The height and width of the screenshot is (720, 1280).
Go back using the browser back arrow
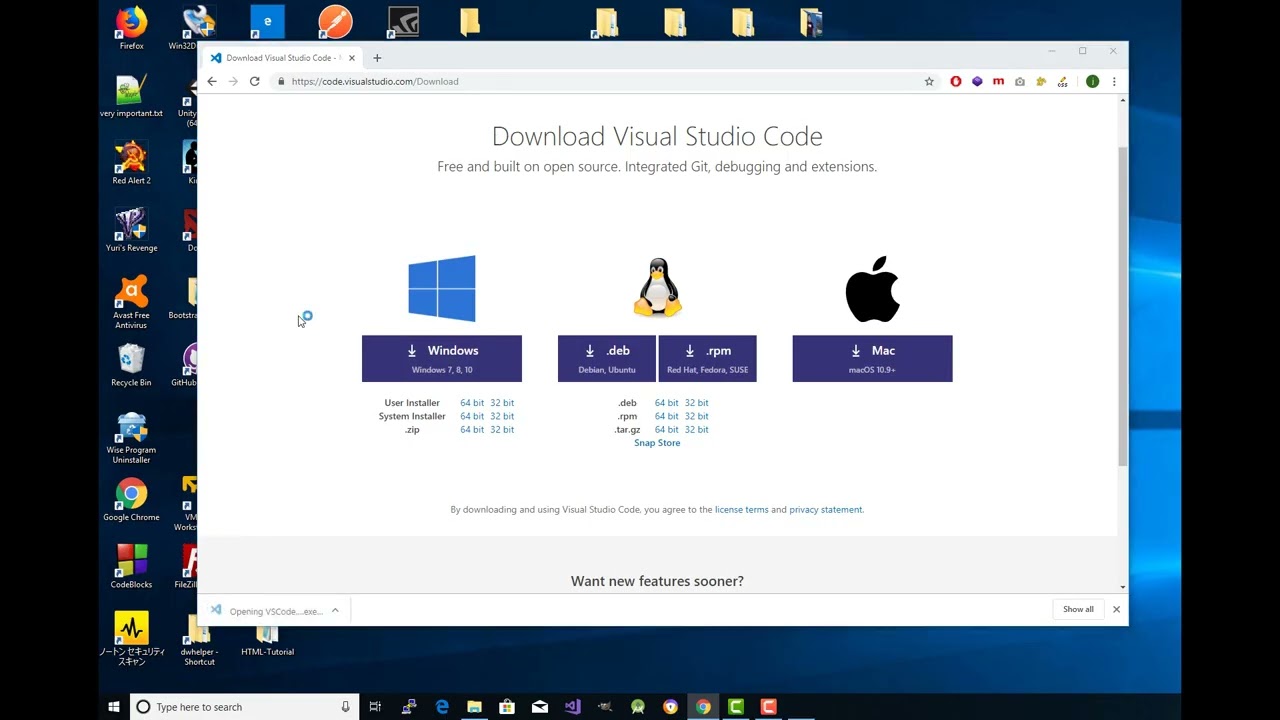pyautogui.click(x=212, y=81)
